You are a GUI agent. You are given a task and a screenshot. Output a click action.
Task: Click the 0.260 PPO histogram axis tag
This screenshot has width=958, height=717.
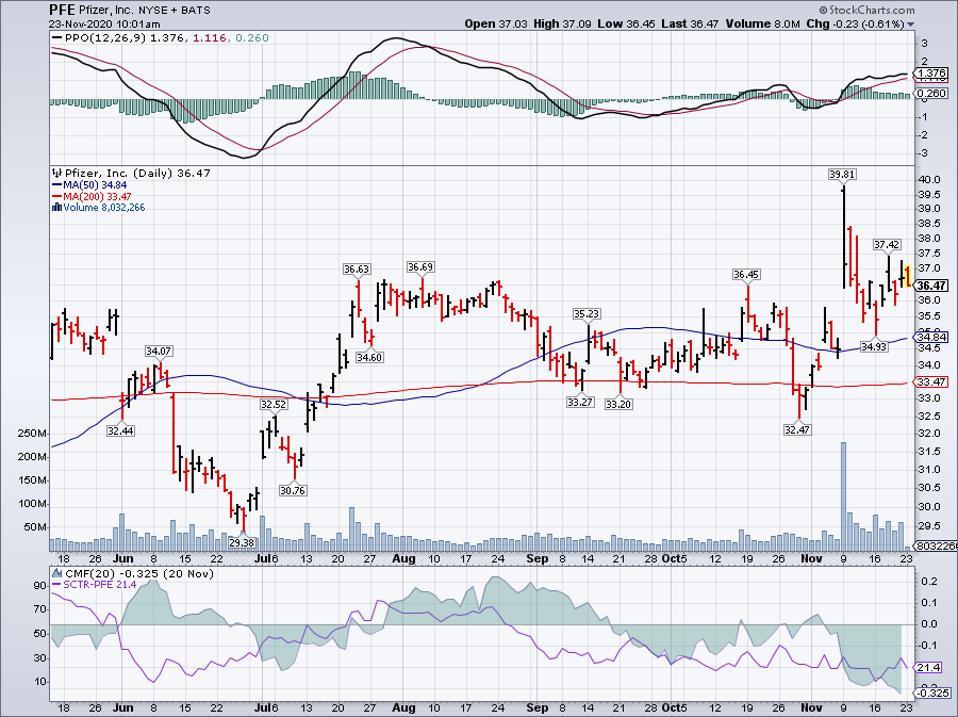[932, 93]
